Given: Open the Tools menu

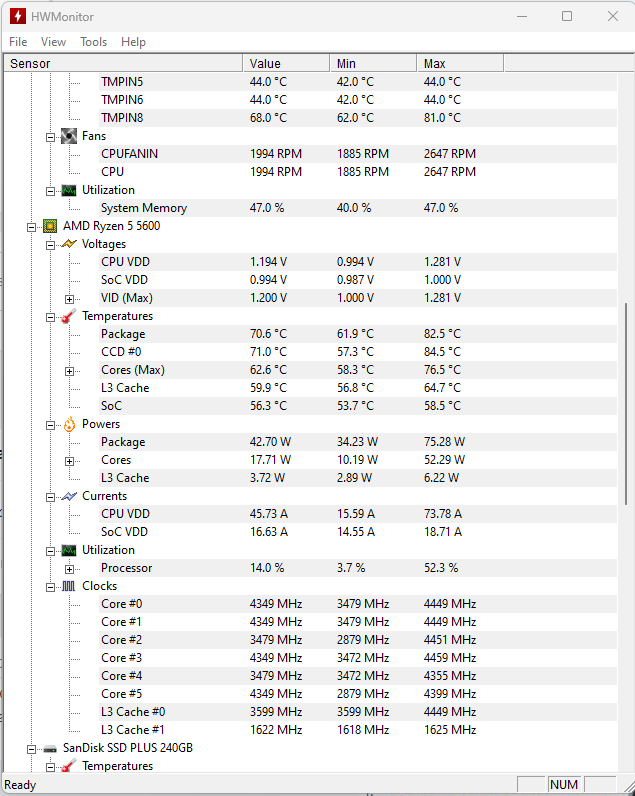Looking at the screenshot, I should pyautogui.click(x=93, y=42).
